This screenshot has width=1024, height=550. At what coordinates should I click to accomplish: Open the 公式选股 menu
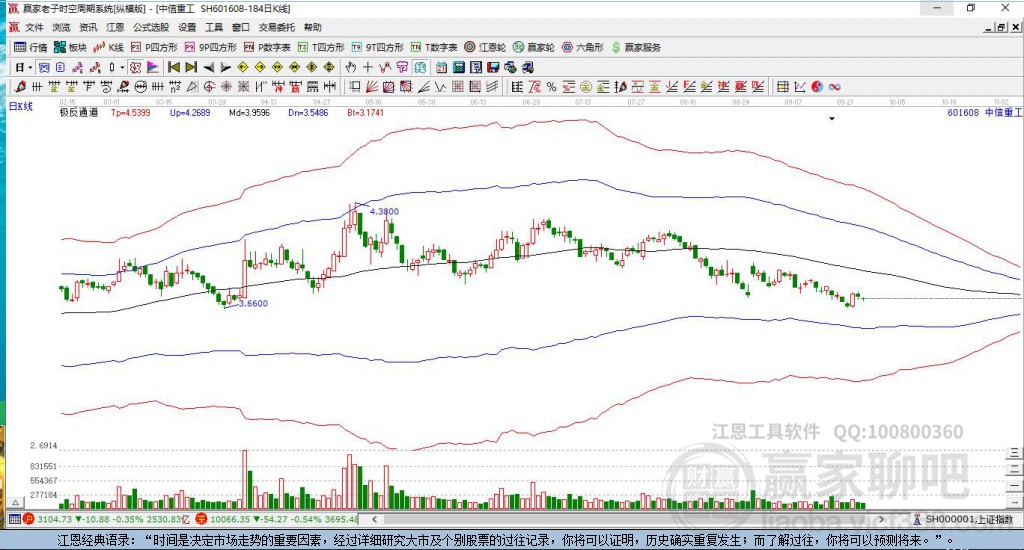151,27
